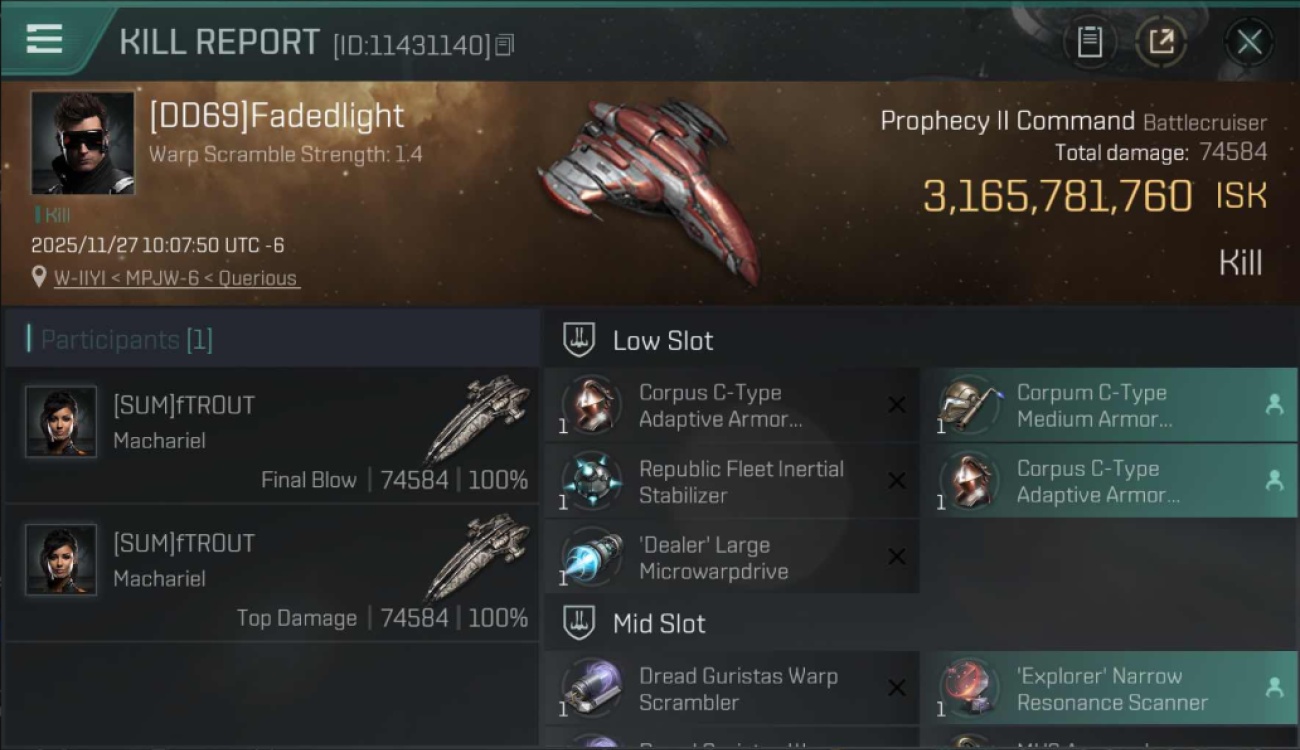Open fTROUT Final Blow participant entry
Screen dimensions: 1300x750
click(272, 435)
